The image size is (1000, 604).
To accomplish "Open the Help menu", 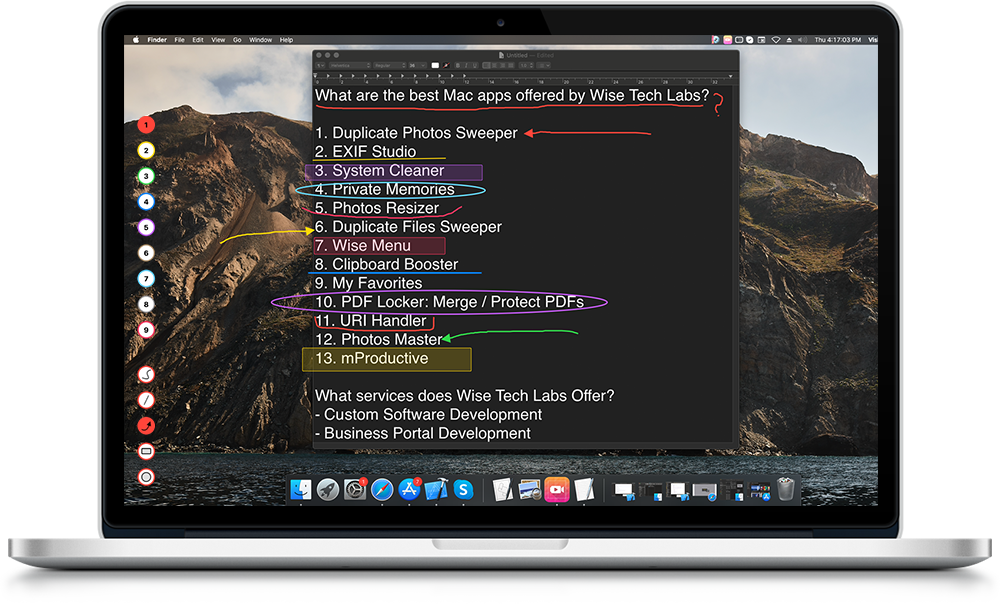I will pyautogui.click(x=286, y=40).
